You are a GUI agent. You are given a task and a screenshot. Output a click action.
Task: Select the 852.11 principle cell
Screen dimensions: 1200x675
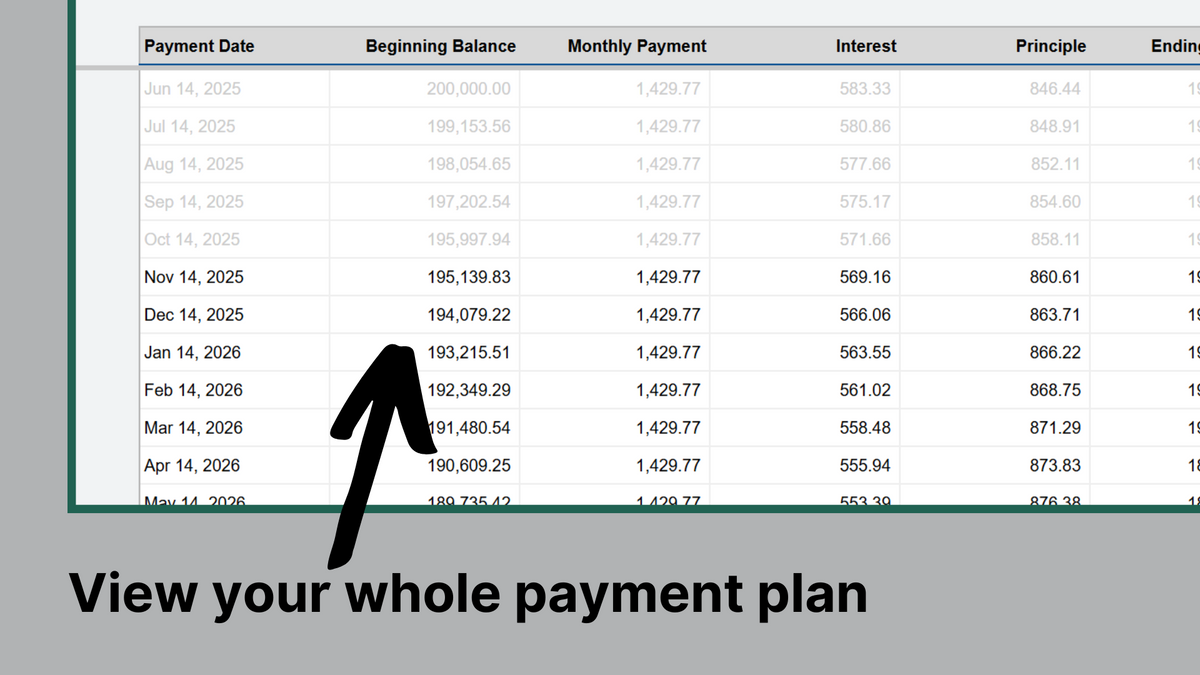(995, 164)
